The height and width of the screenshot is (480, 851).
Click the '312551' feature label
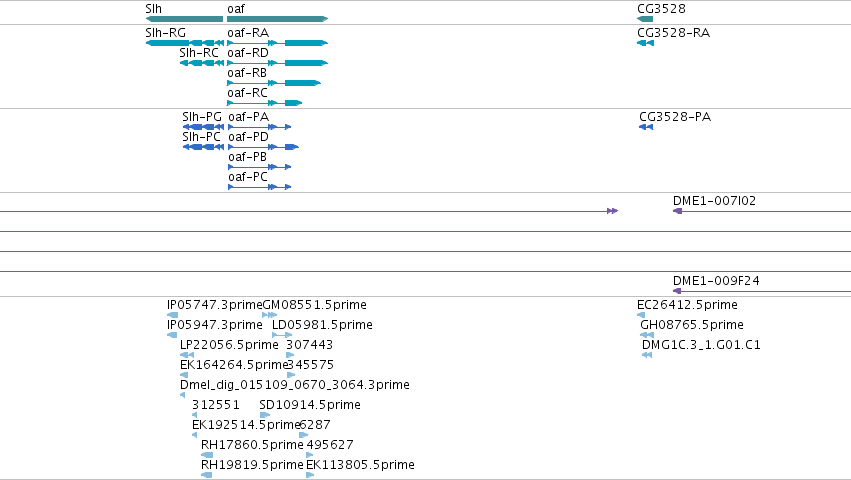215,405
